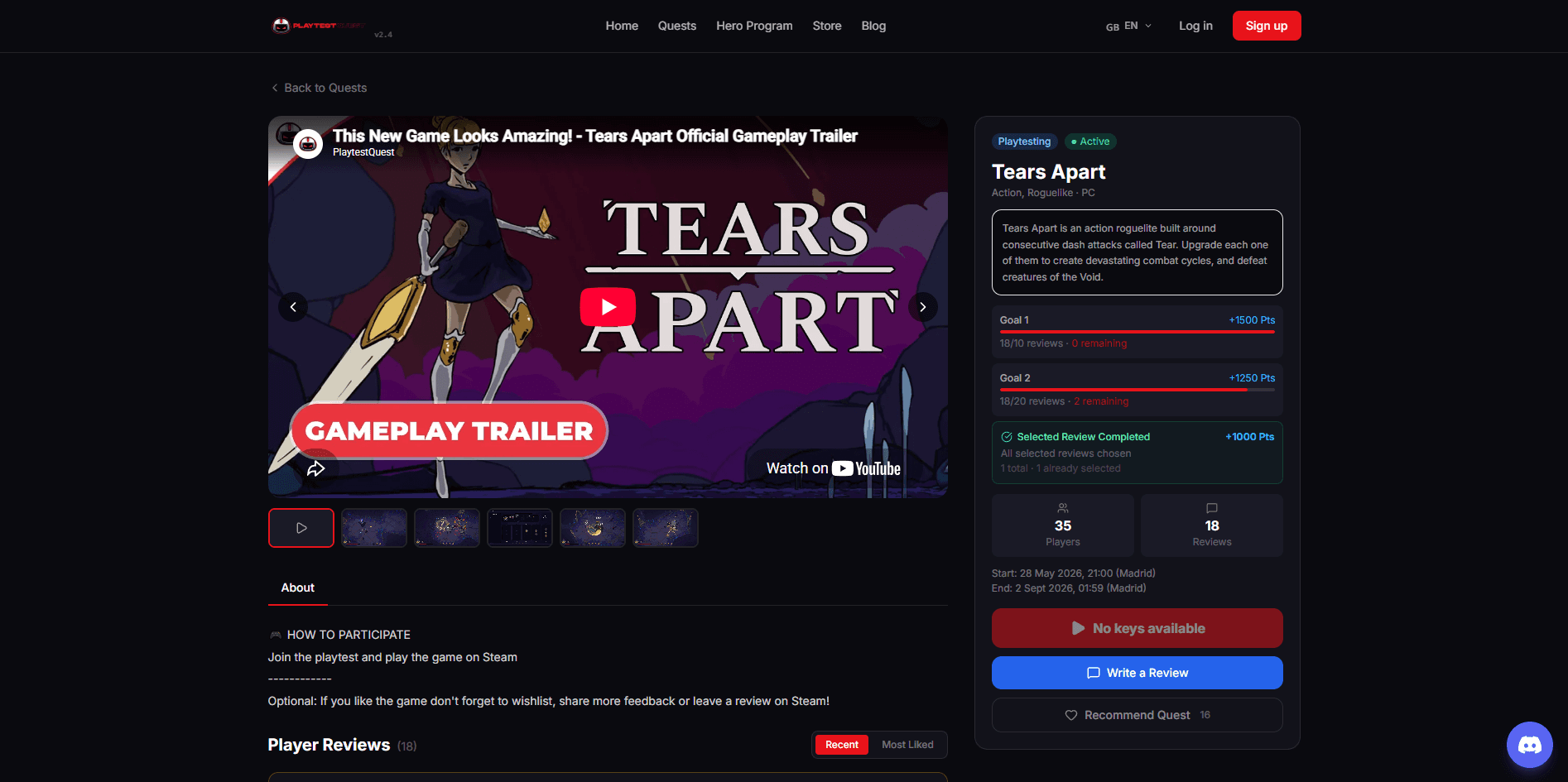Click the Goal 2 progress bar
1568x782 pixels.
tap(1138, 390)
